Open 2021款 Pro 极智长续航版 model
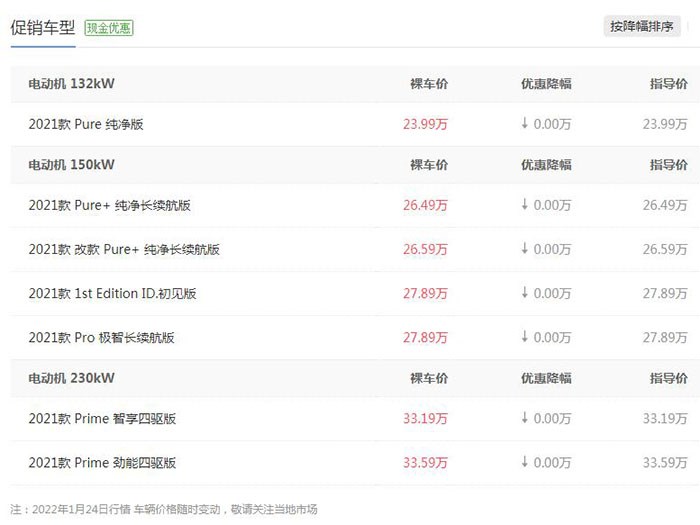The height and width of the screenshot is (525, 700). tap(101, 338)
